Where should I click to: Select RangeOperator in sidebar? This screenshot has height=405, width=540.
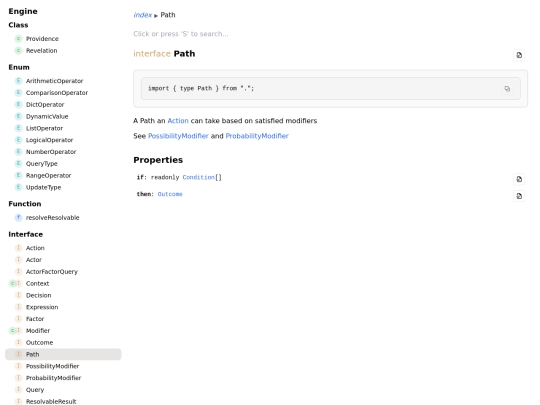49,175
